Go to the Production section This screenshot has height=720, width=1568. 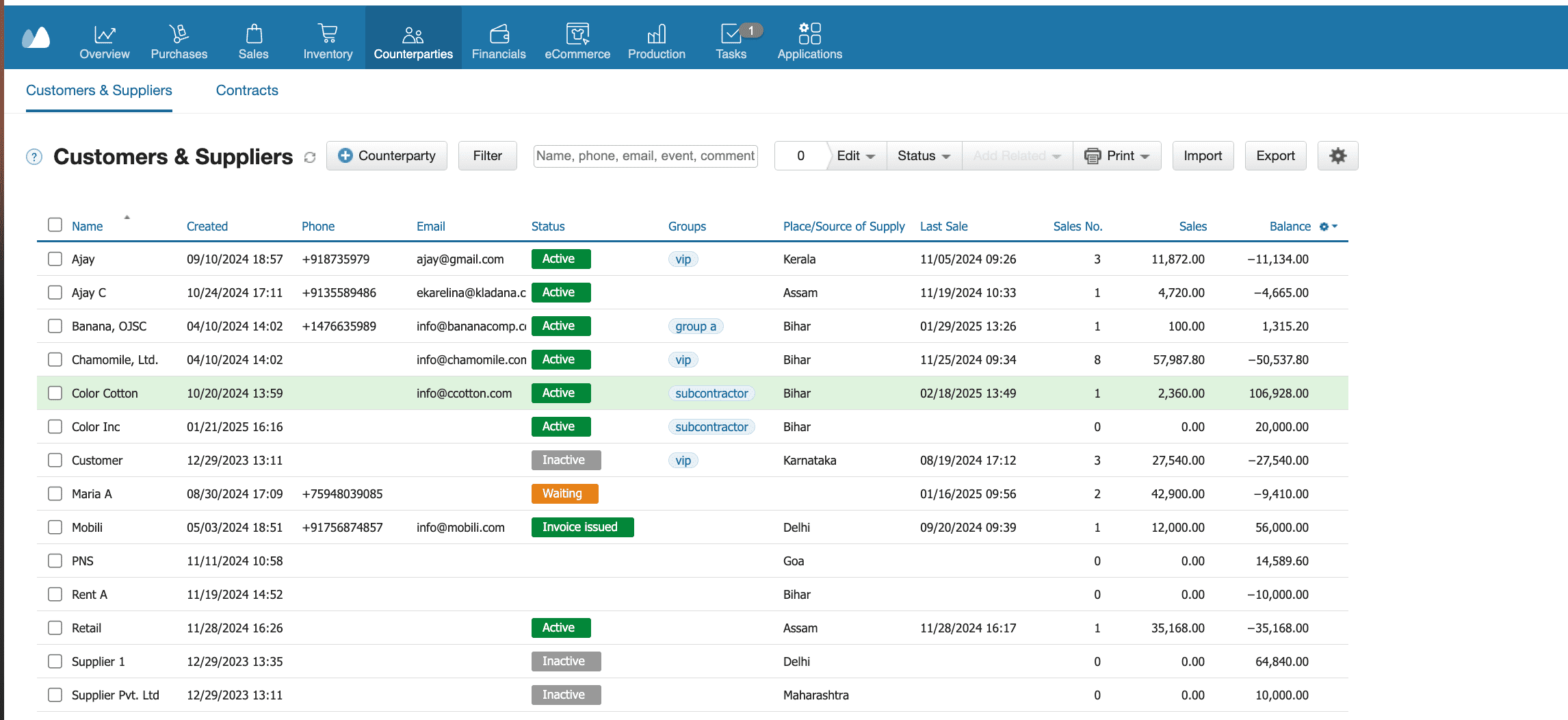click(657, 41)
